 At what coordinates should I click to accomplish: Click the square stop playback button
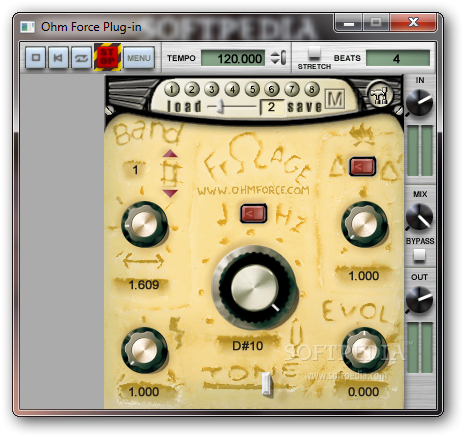pyautogui.click(x=36, y=58)
